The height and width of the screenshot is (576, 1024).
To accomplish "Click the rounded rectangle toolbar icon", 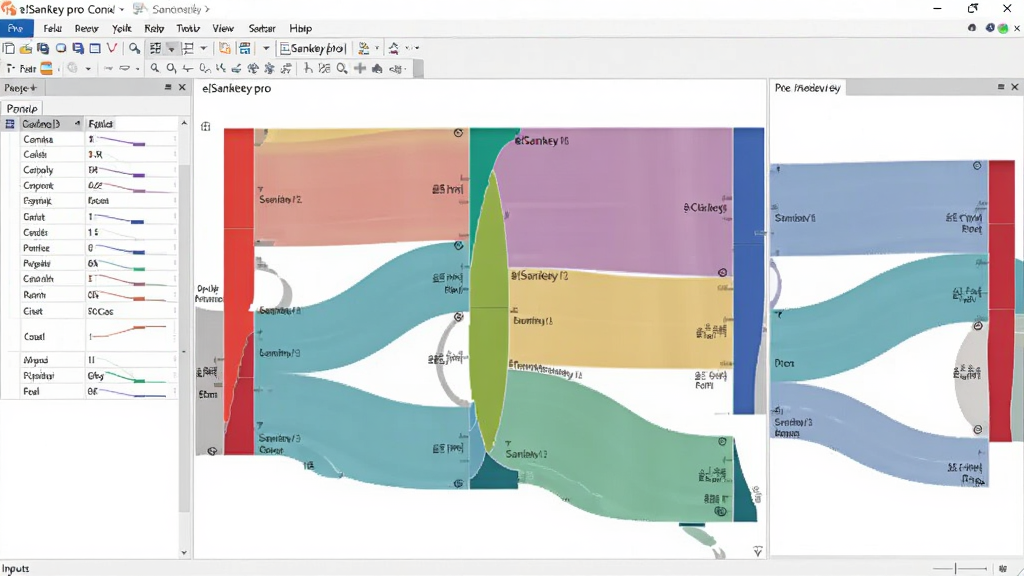I will (61, 48).
